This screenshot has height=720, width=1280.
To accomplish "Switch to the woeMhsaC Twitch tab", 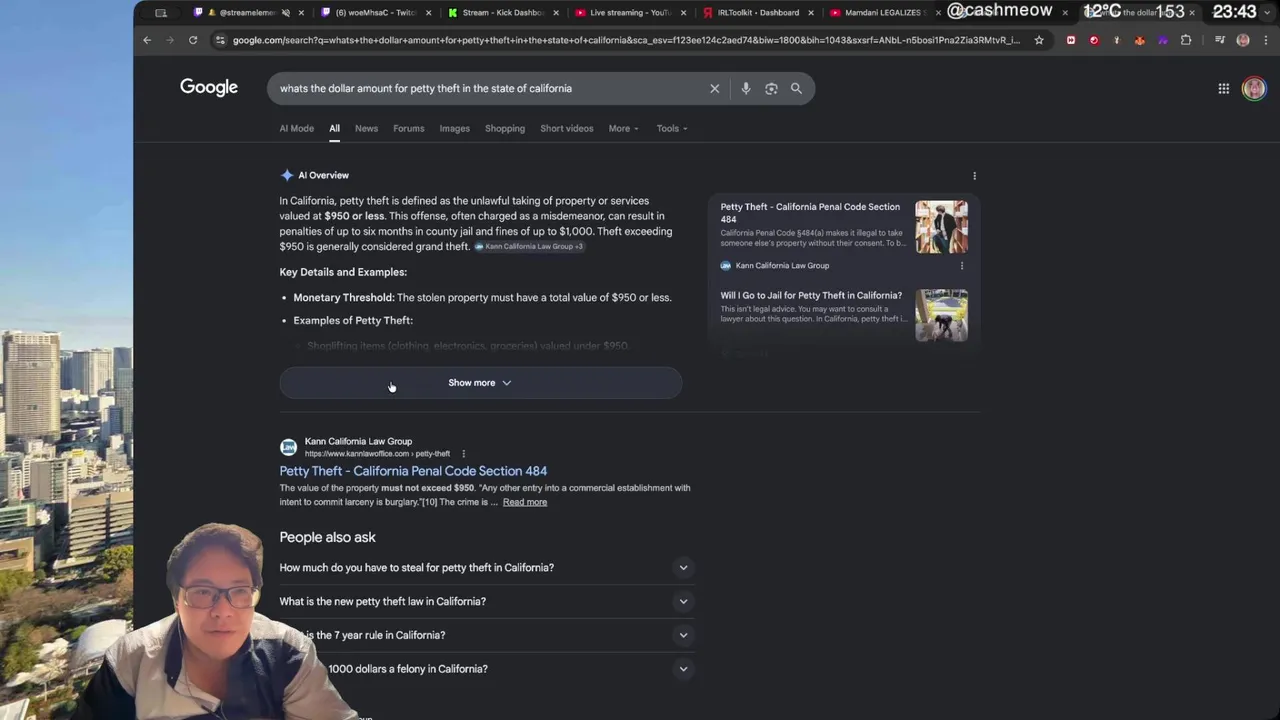I will (x=375, y=13).
